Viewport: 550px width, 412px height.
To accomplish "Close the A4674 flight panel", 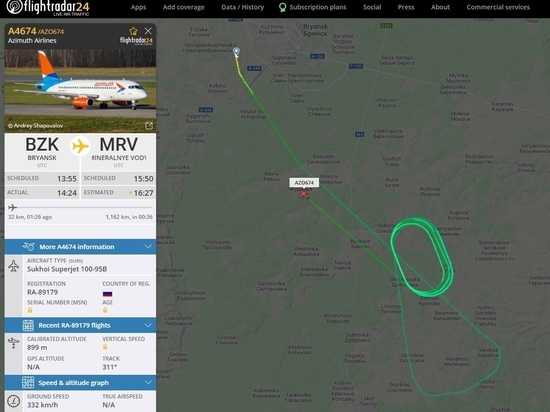I will point(148,31).
